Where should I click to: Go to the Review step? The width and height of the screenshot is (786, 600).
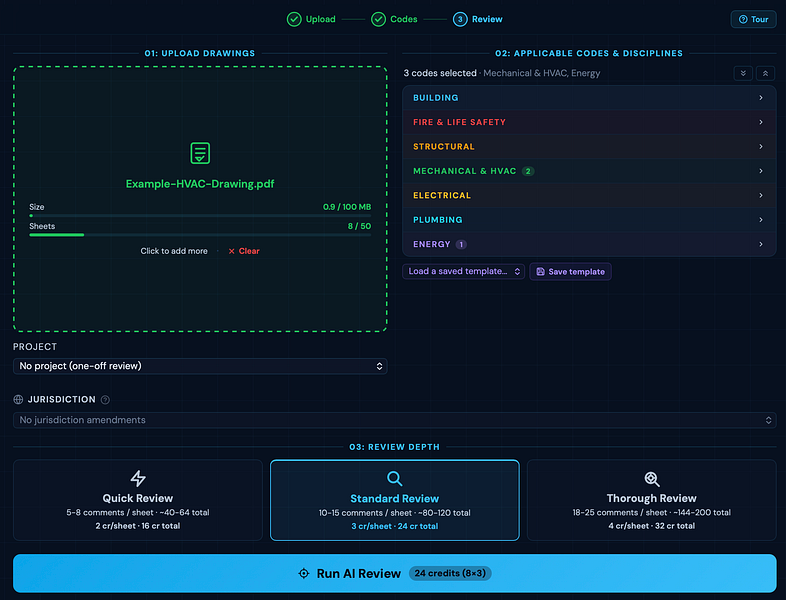coord(478,19)
